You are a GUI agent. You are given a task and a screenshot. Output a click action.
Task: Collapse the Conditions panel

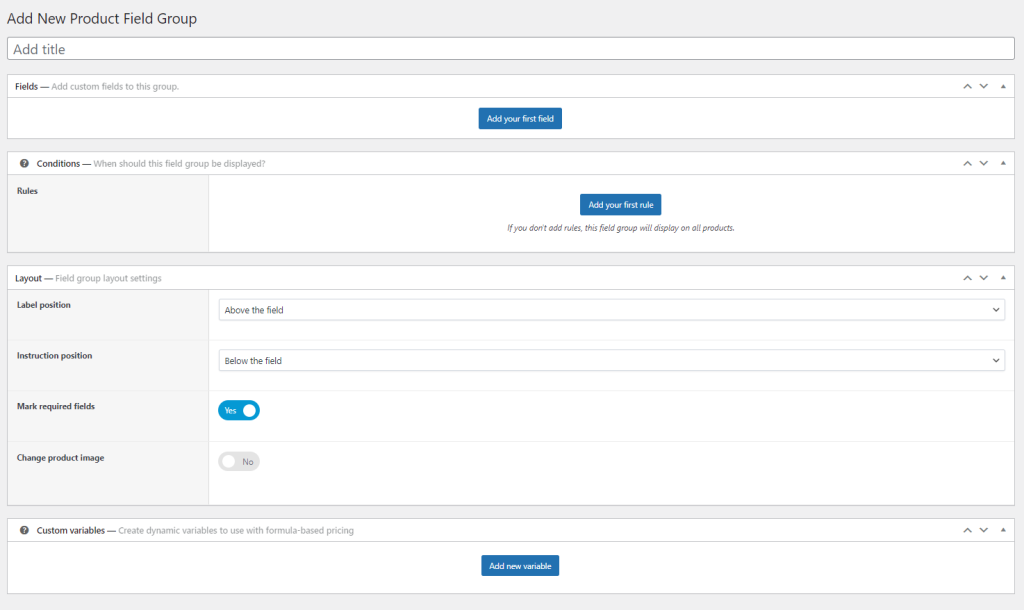(1003, 163)
